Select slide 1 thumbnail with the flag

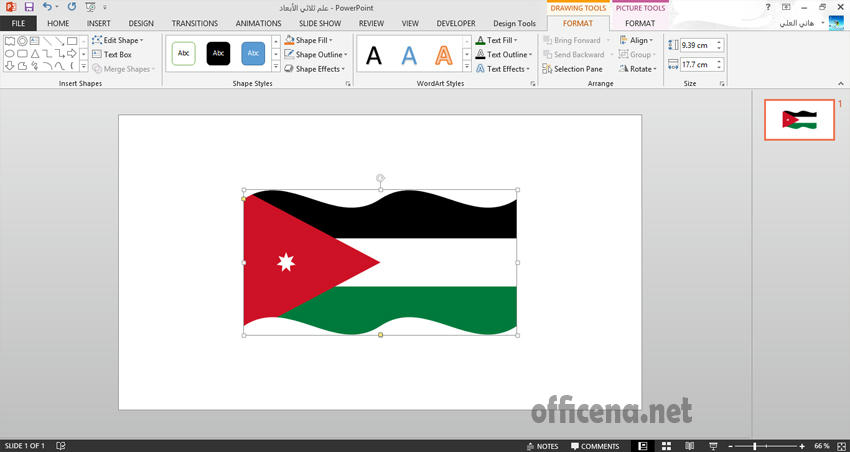tap(798, 120)
